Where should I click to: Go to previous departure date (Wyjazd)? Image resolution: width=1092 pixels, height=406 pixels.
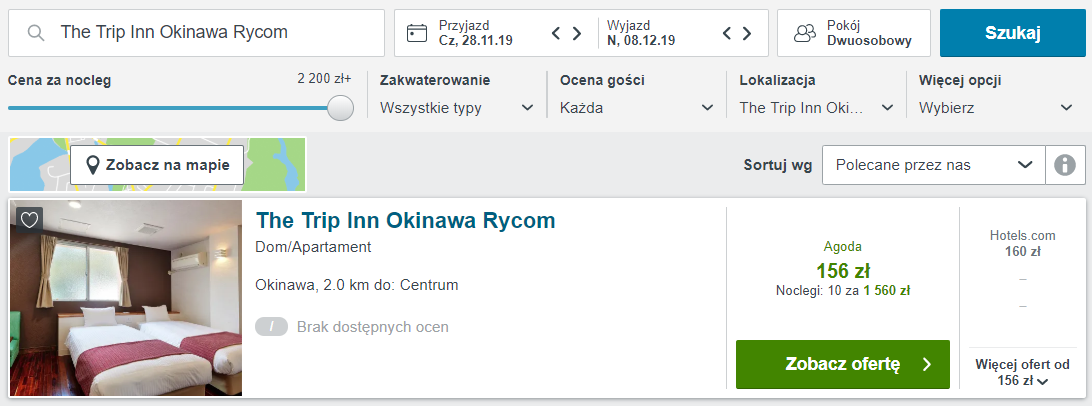[x=726, y=33]
